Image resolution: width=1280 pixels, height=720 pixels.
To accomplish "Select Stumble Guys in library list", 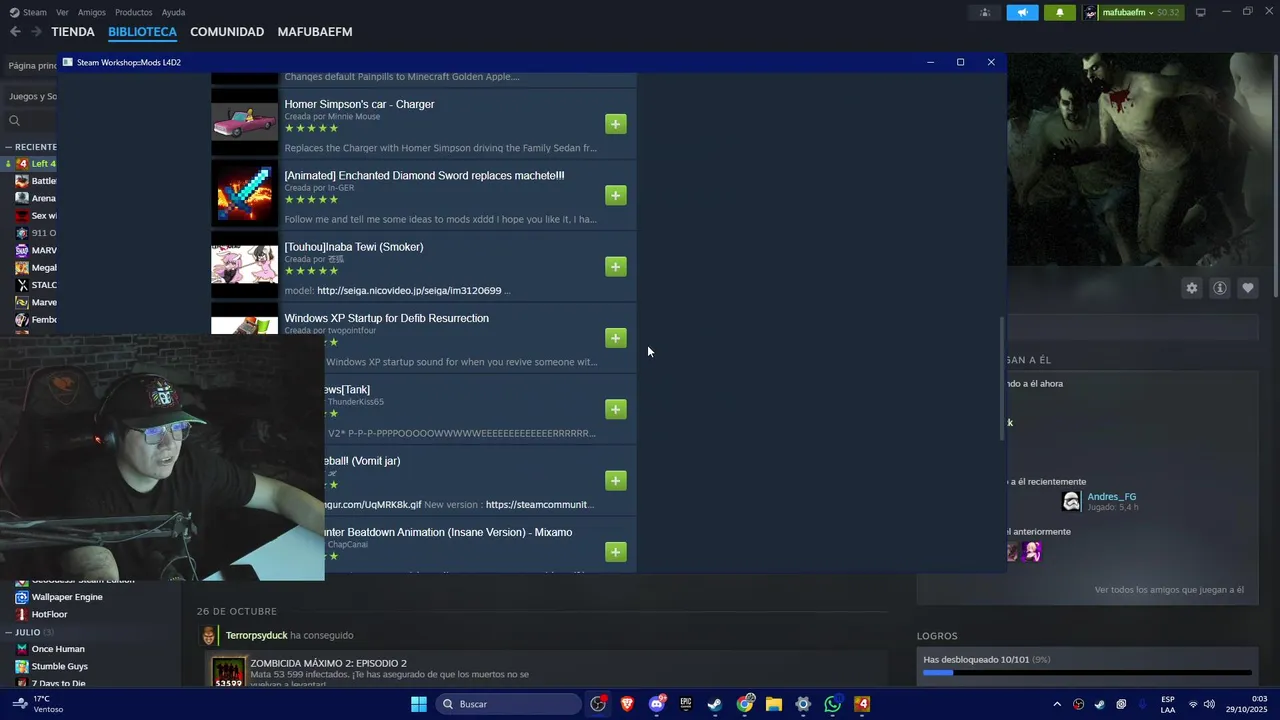I will tap(59, 666).
